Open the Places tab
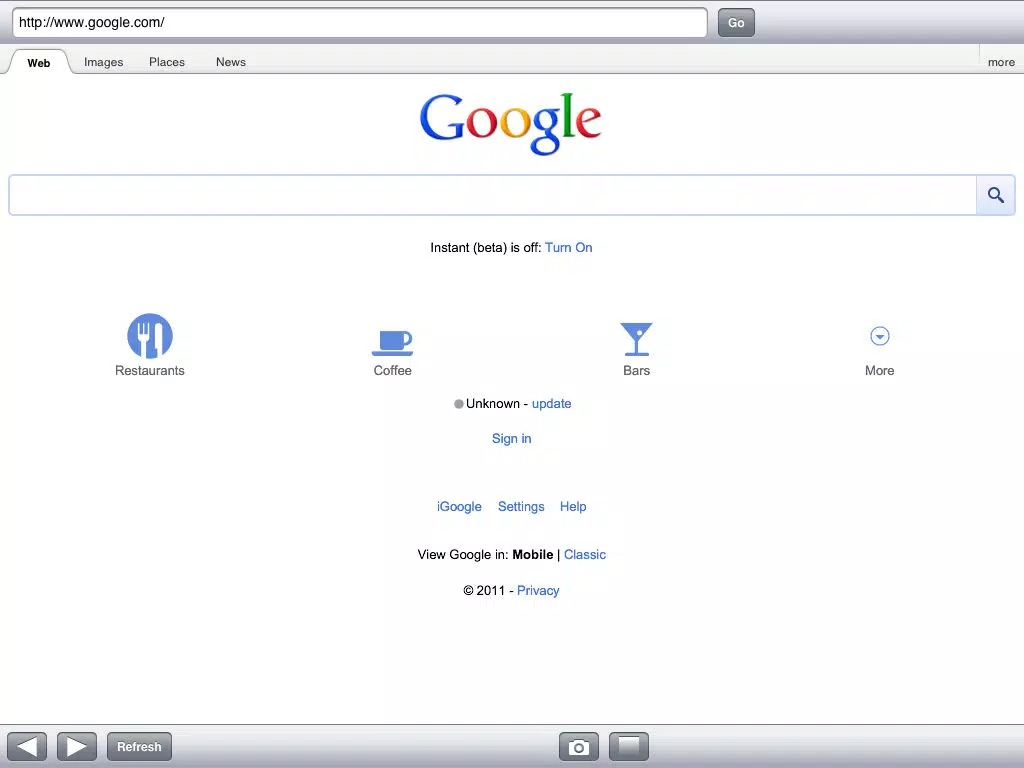 (x=167, y=62)
